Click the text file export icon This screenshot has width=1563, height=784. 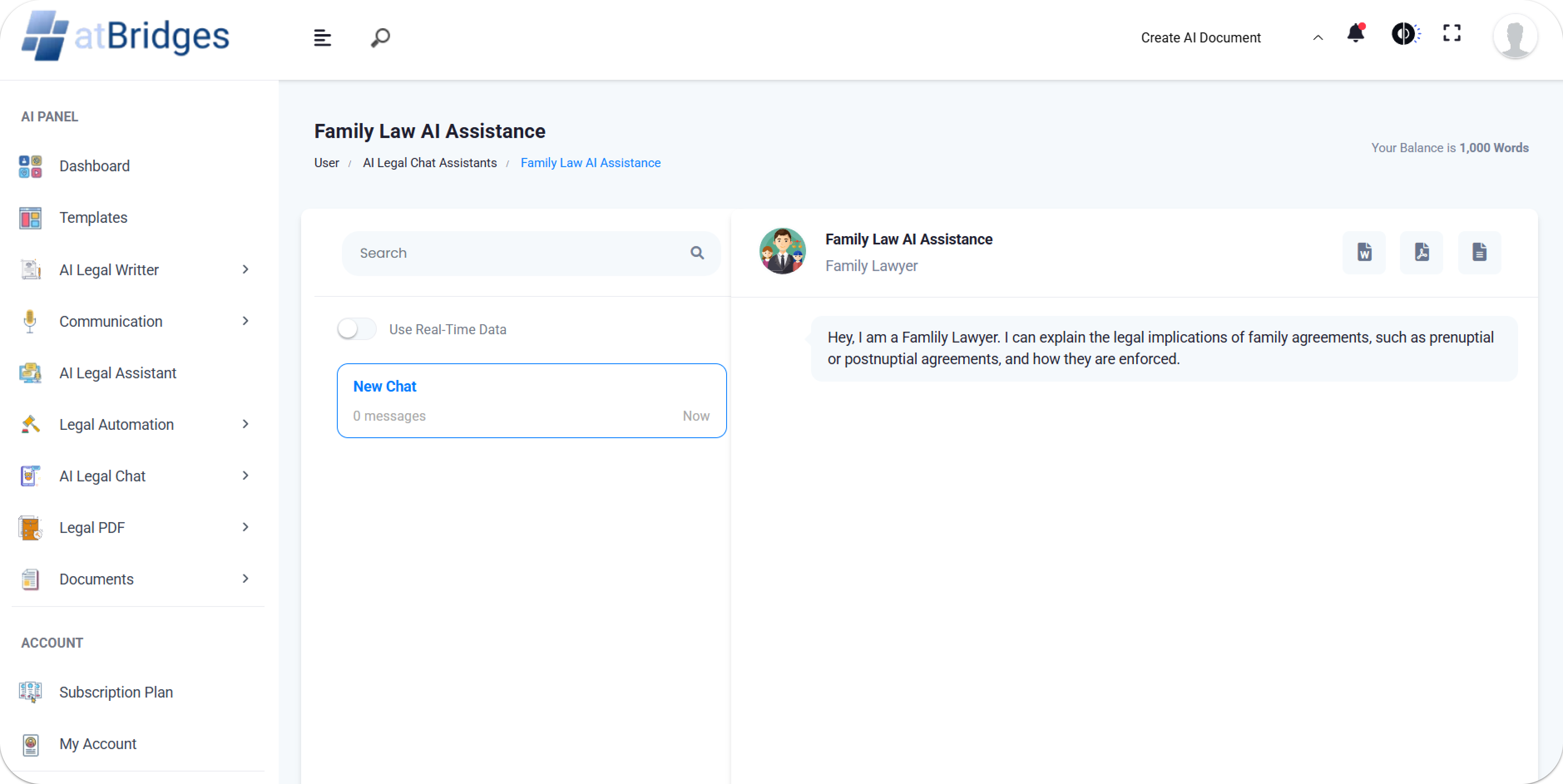coord(1479,252)
